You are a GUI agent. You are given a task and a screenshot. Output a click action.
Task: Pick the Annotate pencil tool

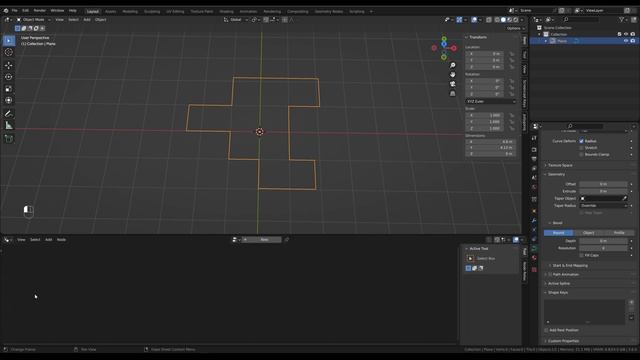coord(9,114)
